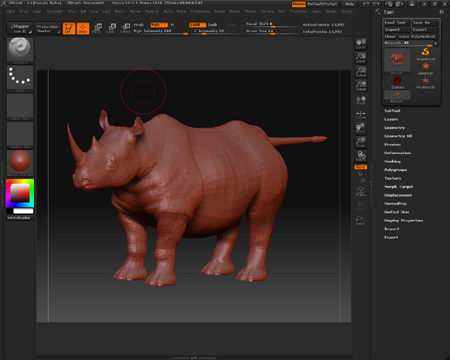
Task: Enable Zsub mode
Action: click(x=213, y=25)
